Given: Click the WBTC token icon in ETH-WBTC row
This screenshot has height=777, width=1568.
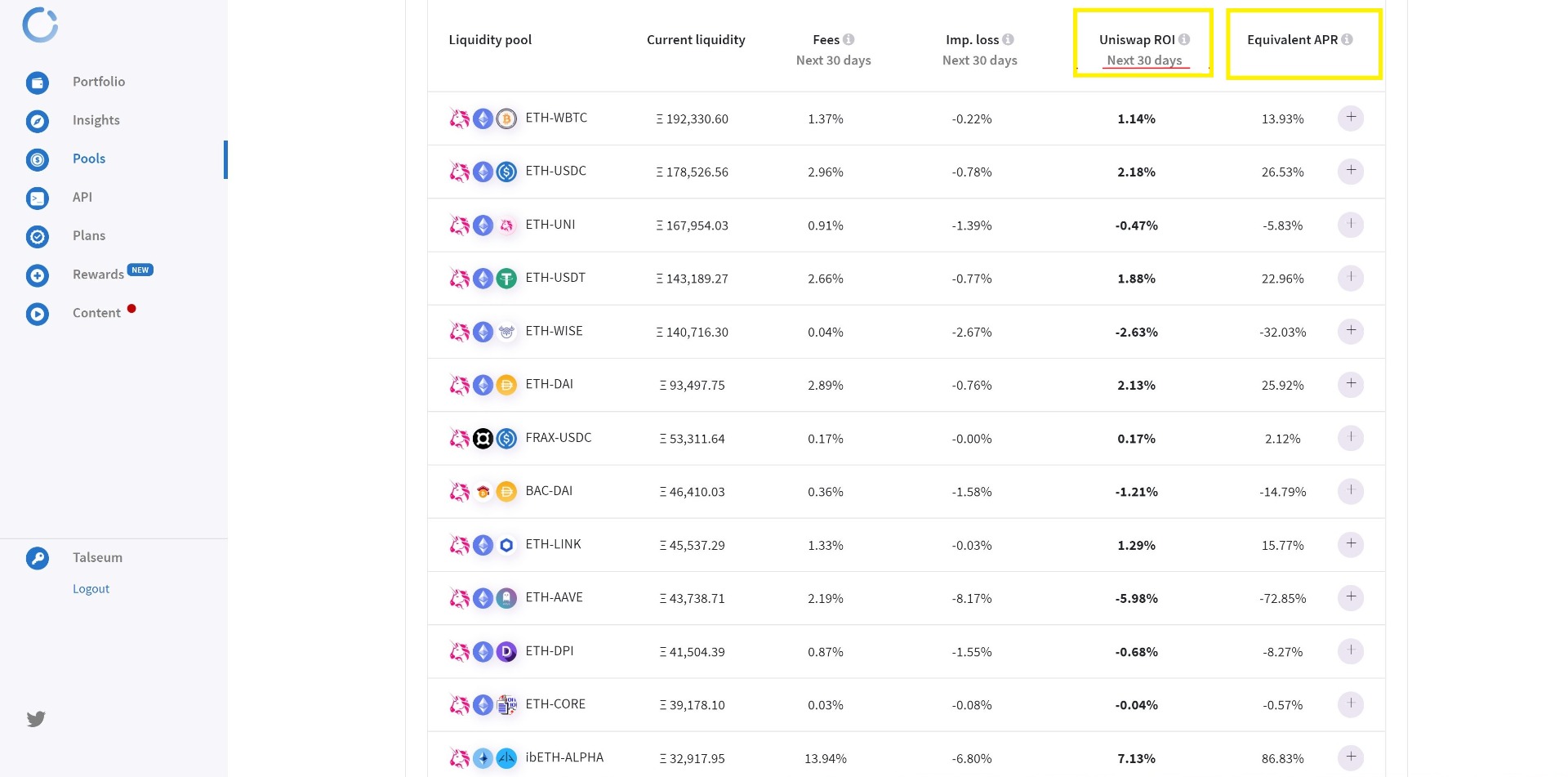Looking at the screenshot, I should (x=506, y=119).
